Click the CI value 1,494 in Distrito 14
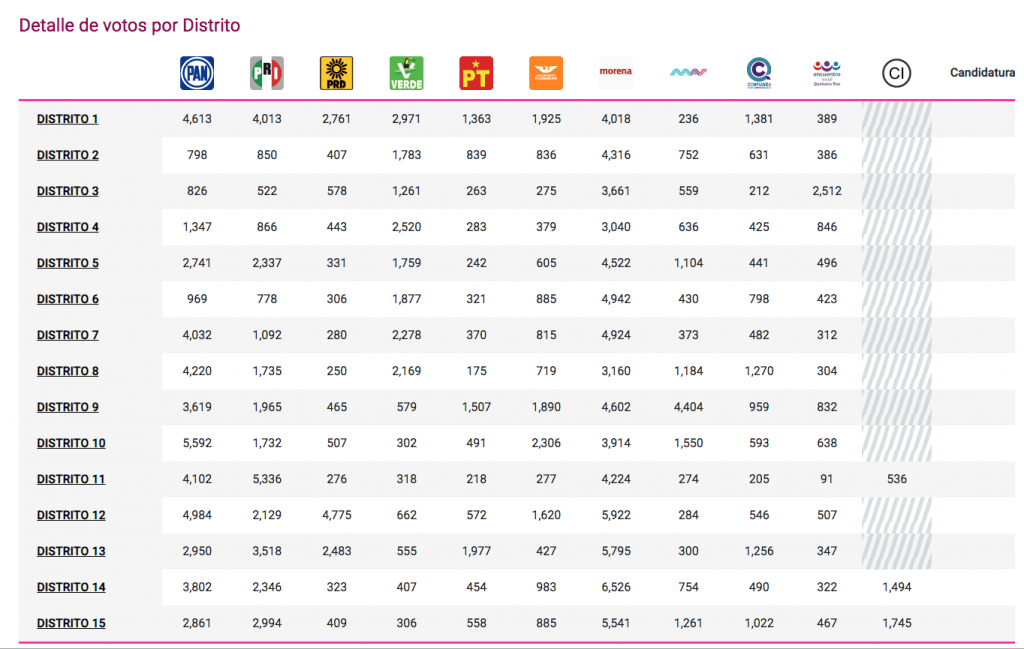The width and height of the screenshot is (1024, 649). click(x=896, y=587)
